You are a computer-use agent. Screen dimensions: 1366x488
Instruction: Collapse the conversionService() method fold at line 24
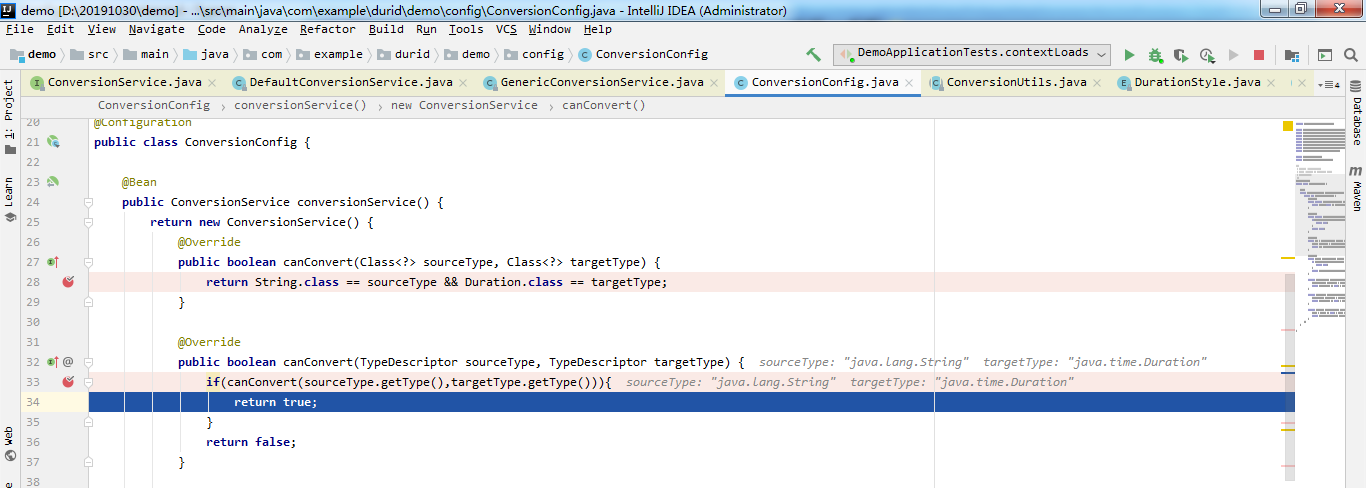[88, 202]
